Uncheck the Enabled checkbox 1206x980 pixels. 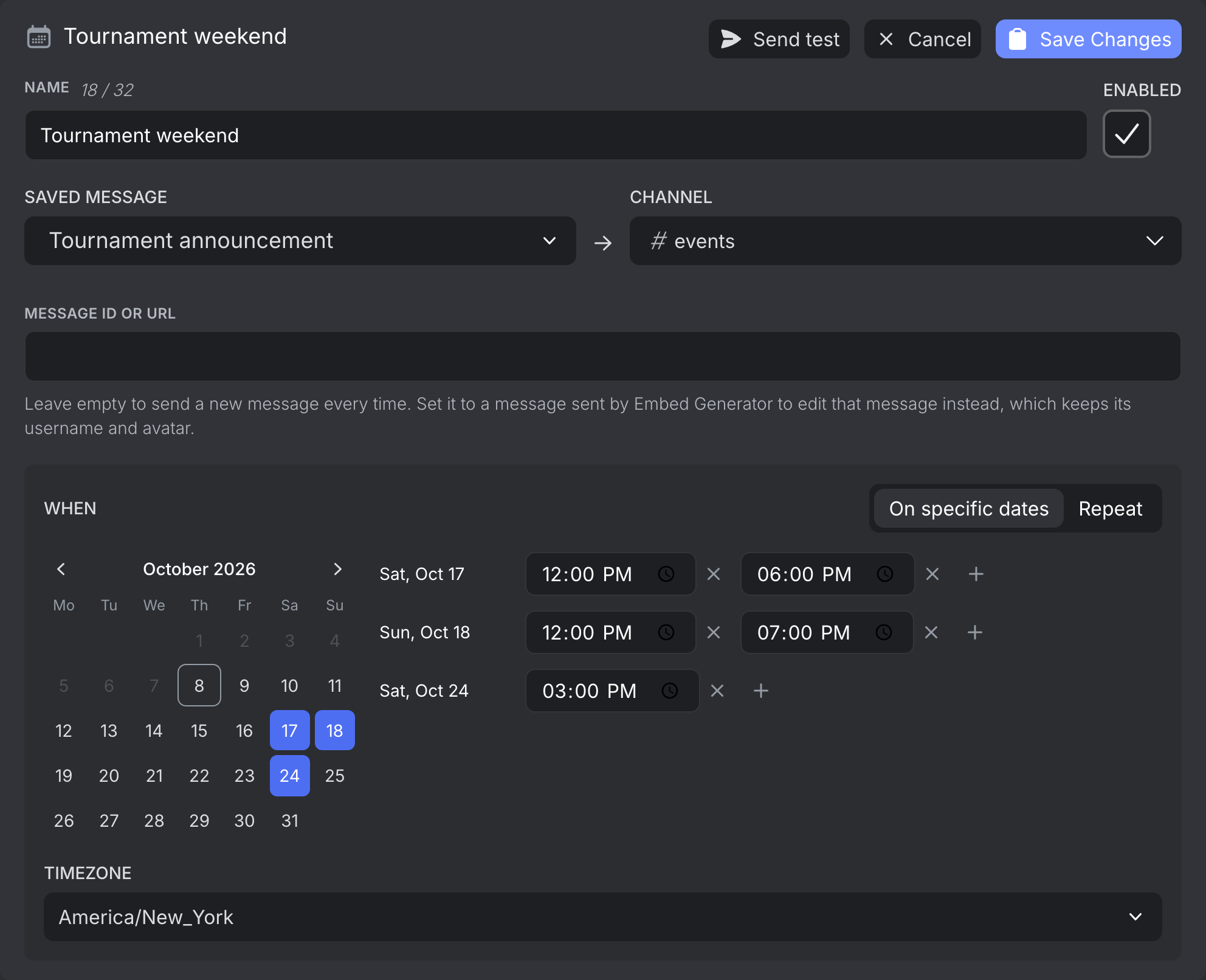tap(1126, 134)
